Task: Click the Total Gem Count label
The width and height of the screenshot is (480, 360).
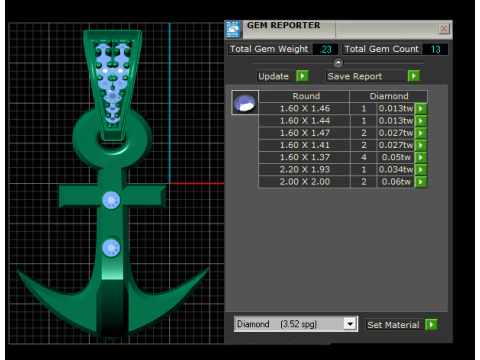Action: tap(381, 49)
